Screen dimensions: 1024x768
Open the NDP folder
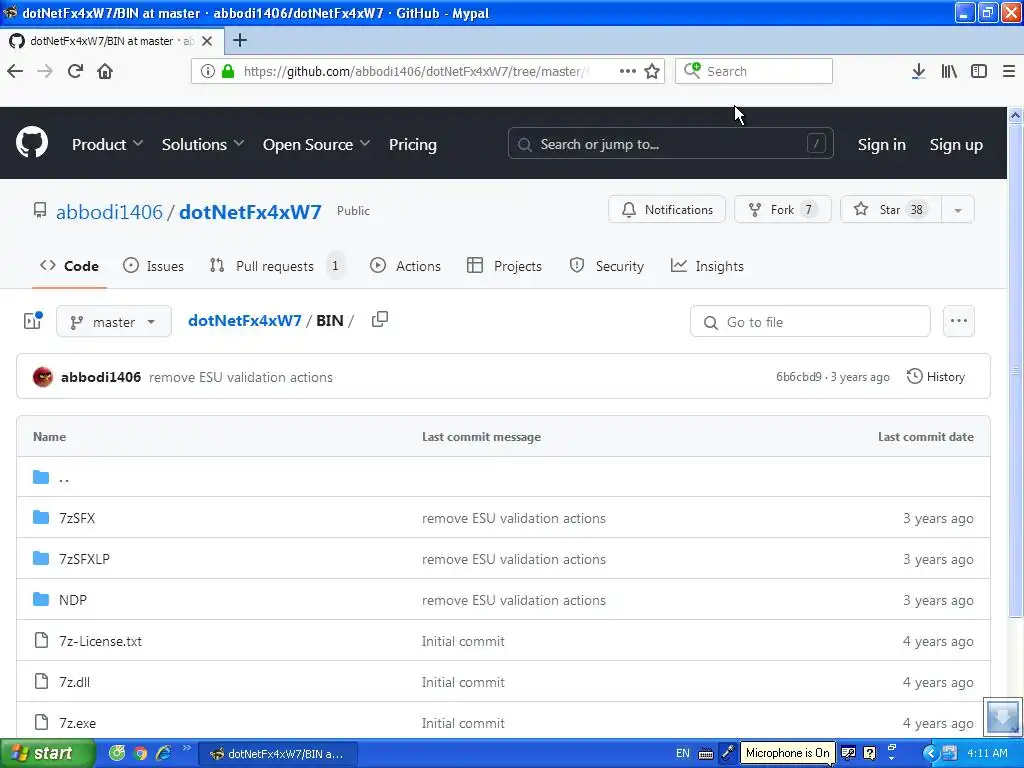point(72,600)
